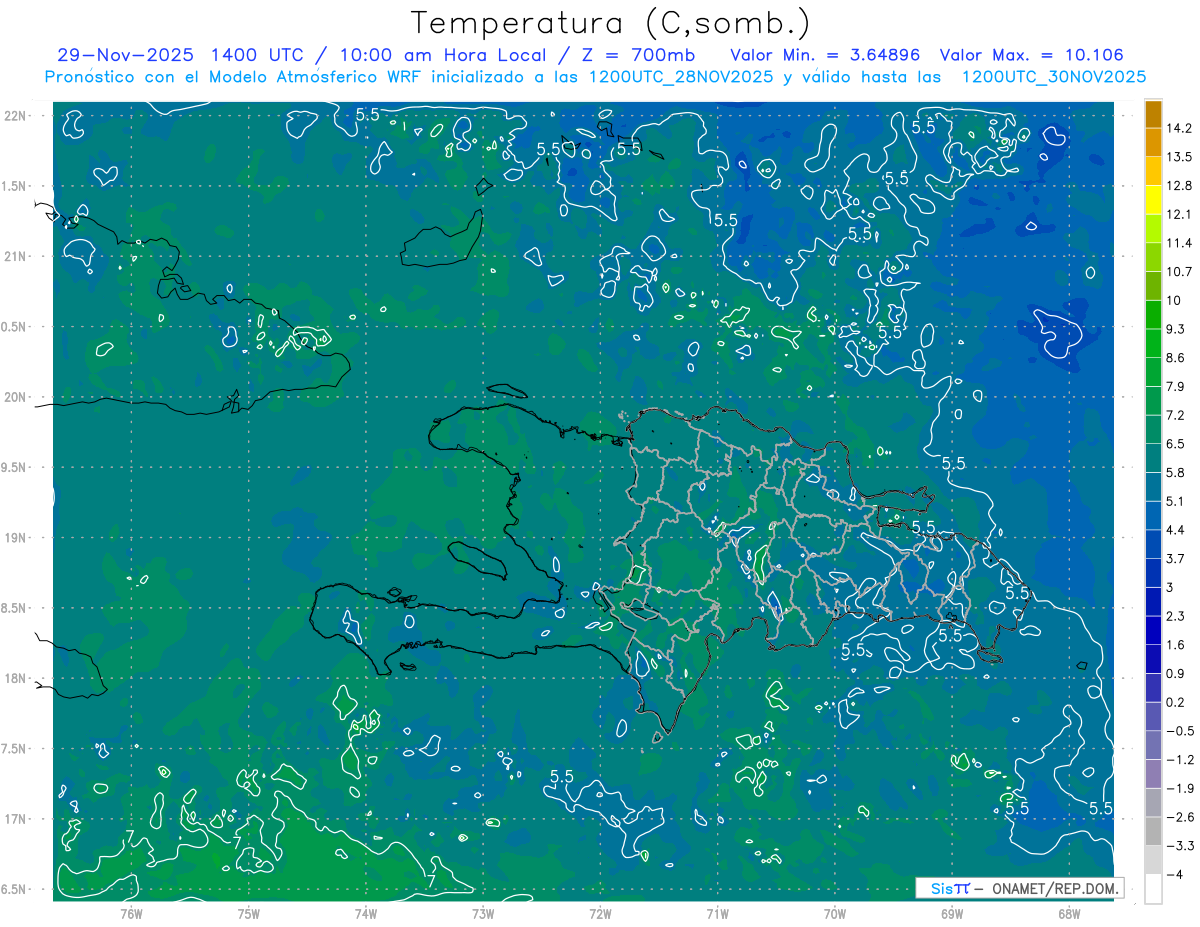
Task: Click the latitude axis label "22N"
Action: point(15,115)
